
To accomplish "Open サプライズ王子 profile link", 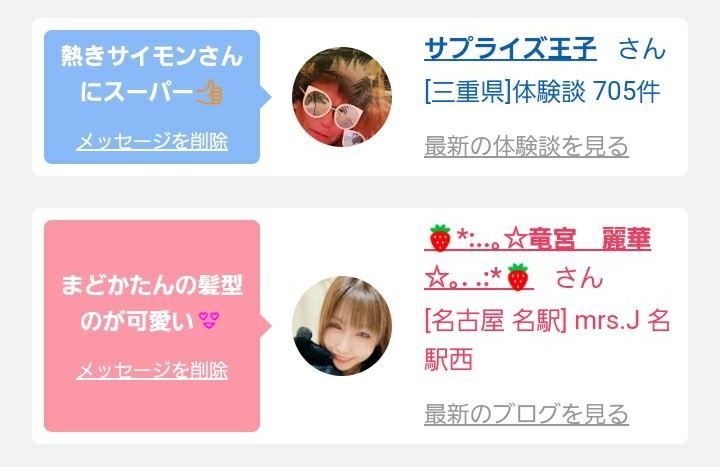I will coord(510,49).
